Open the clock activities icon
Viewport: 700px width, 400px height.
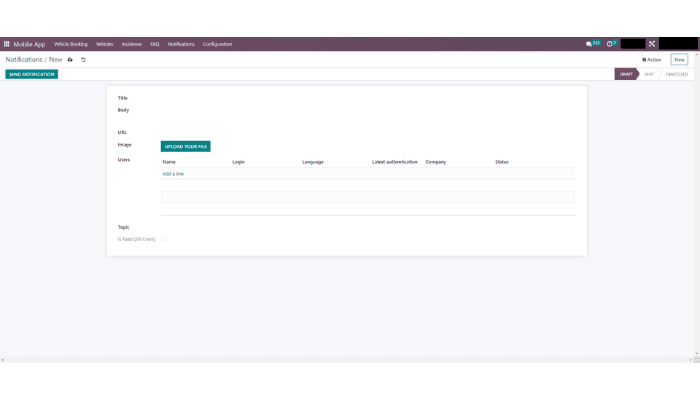click(610, 44)
